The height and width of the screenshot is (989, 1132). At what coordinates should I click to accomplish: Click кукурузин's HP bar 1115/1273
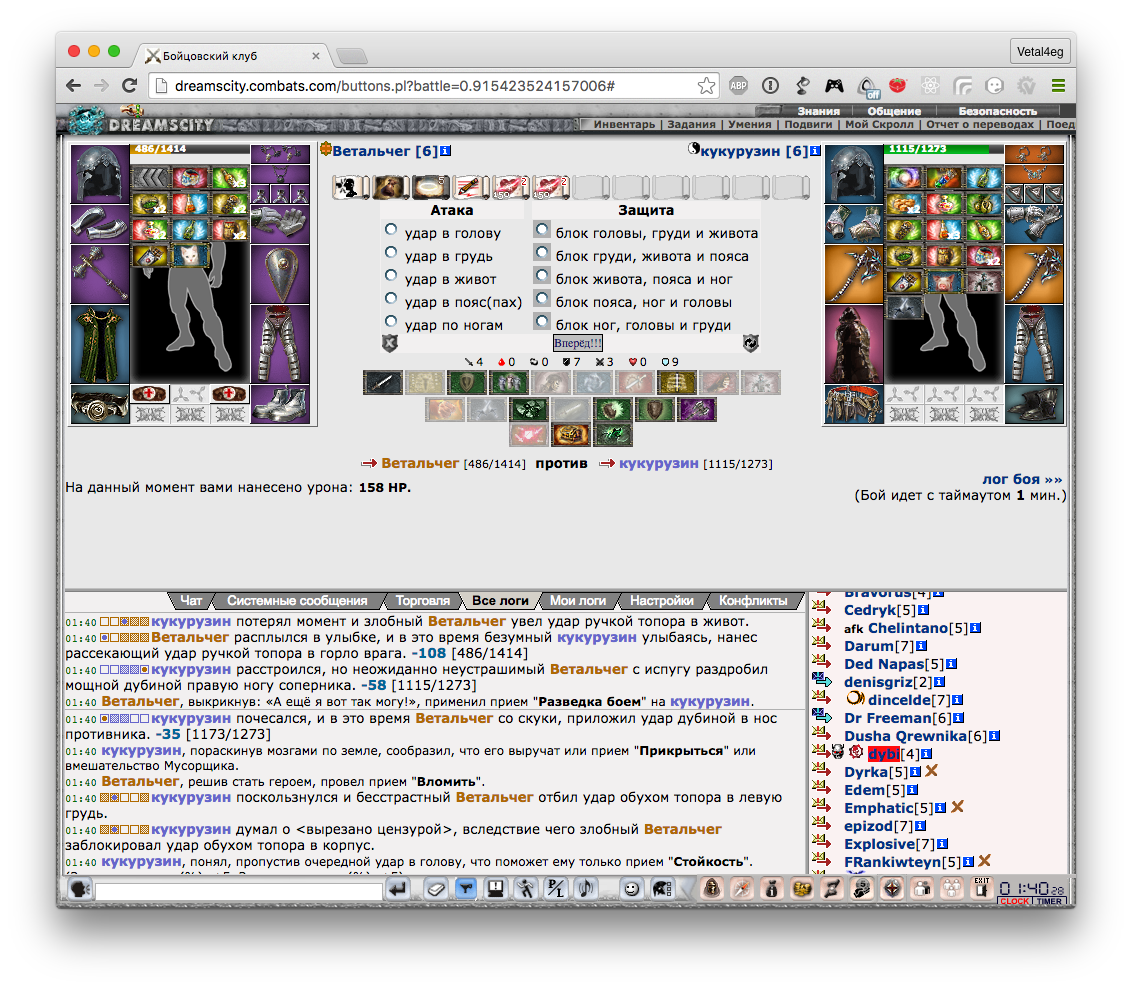coord(943,149)
